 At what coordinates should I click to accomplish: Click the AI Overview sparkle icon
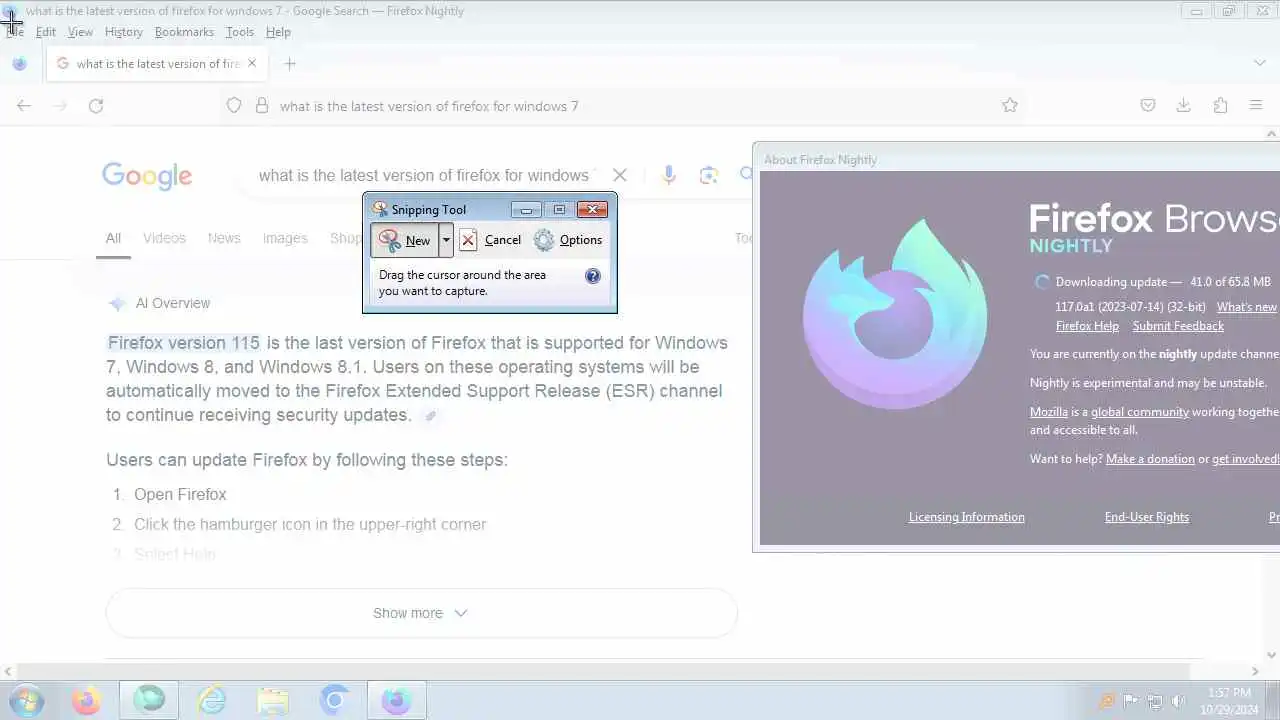pyautogui.click(x=117, y=303)
